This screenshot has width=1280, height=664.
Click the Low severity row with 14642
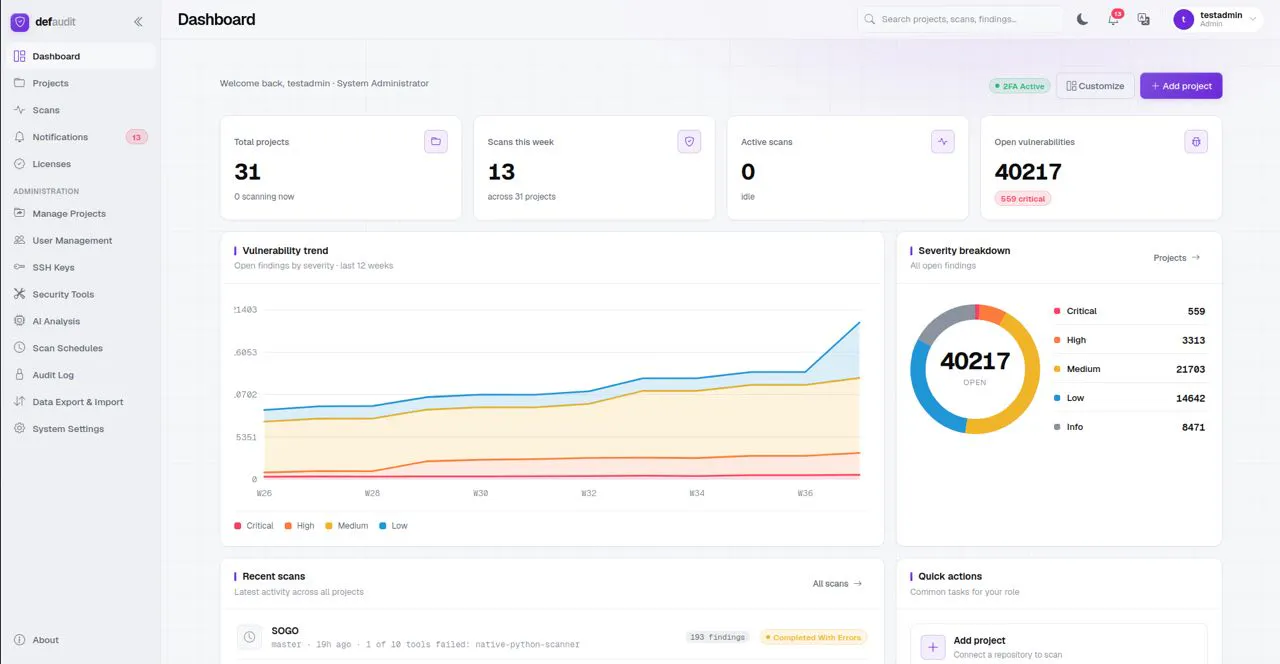pyautogui.click(x=1130, y=398)
